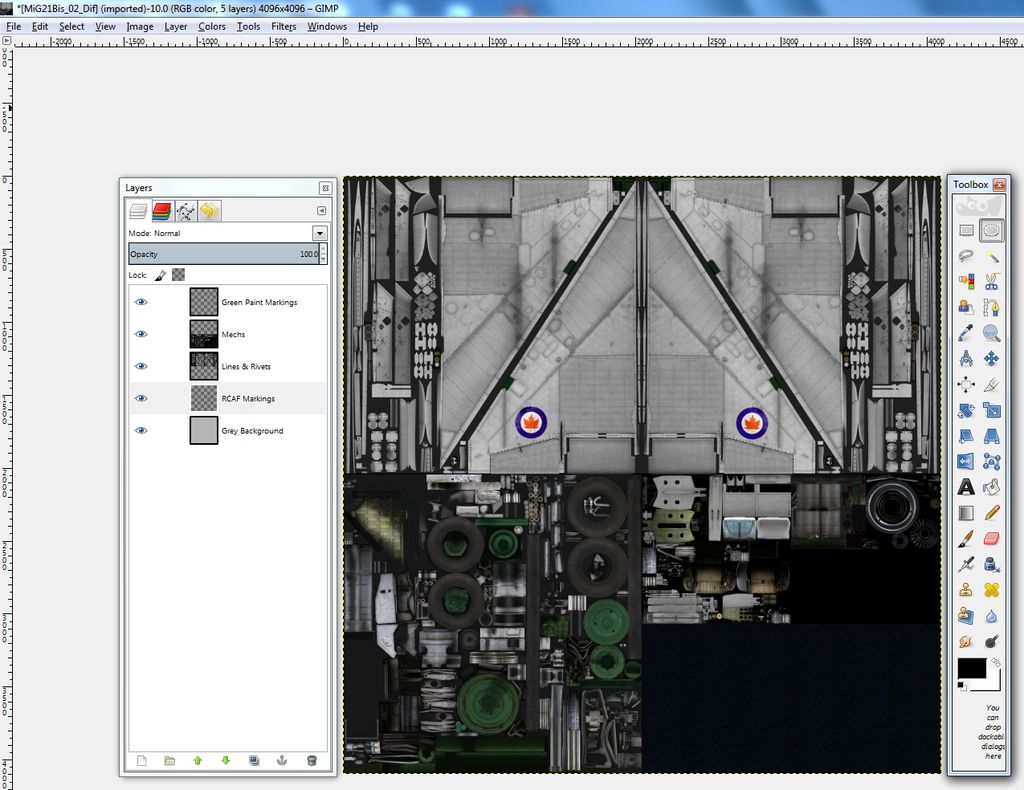Open the Filters menu
Viewport: 1024px width, 790px height.
284,27
